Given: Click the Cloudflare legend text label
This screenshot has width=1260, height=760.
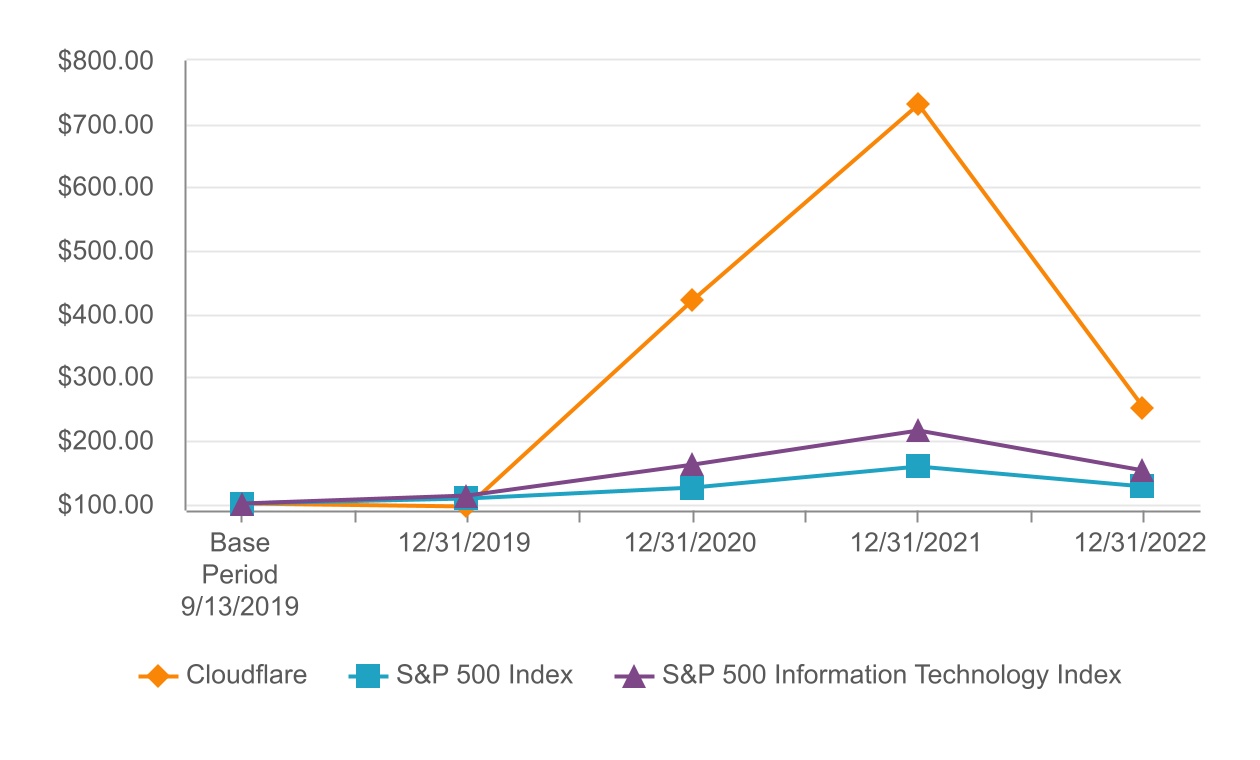Looking at the screenshot, I should (246, 675).
